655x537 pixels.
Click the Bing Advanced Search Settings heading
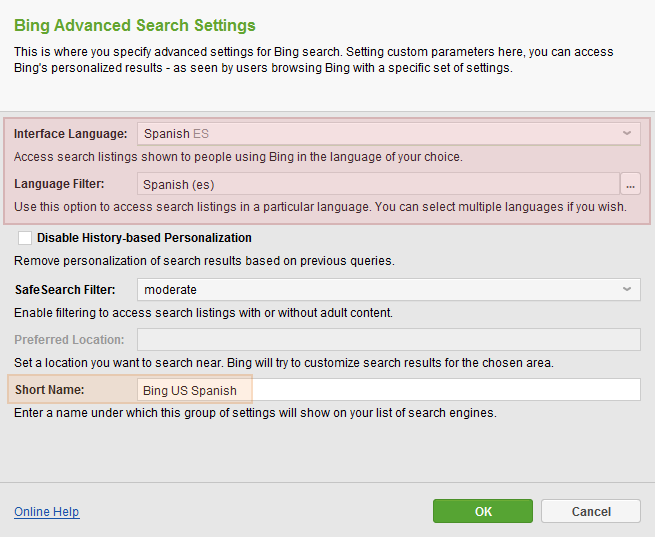tap(135, 25)
